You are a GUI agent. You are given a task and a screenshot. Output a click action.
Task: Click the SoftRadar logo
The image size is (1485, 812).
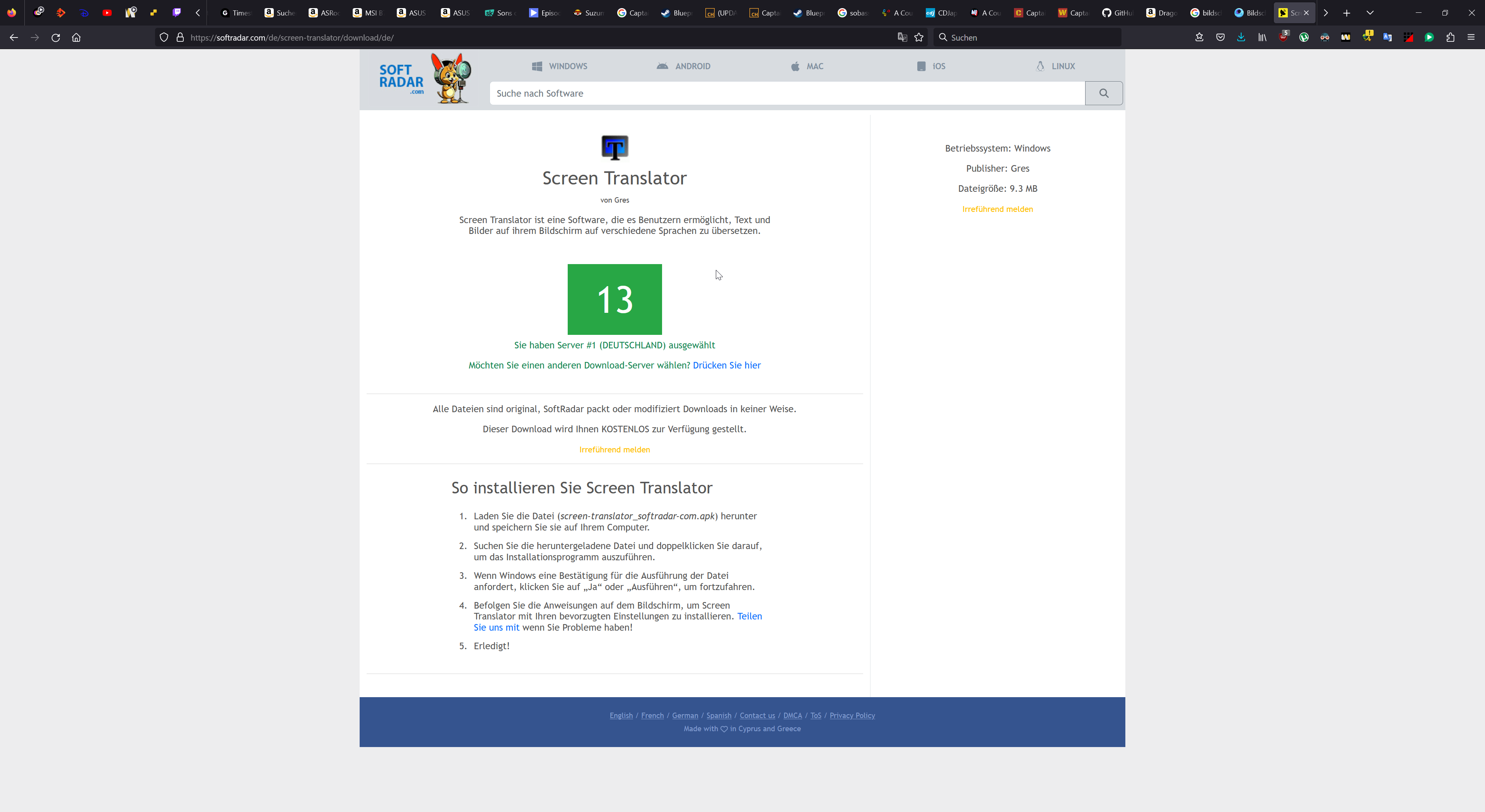425,79
